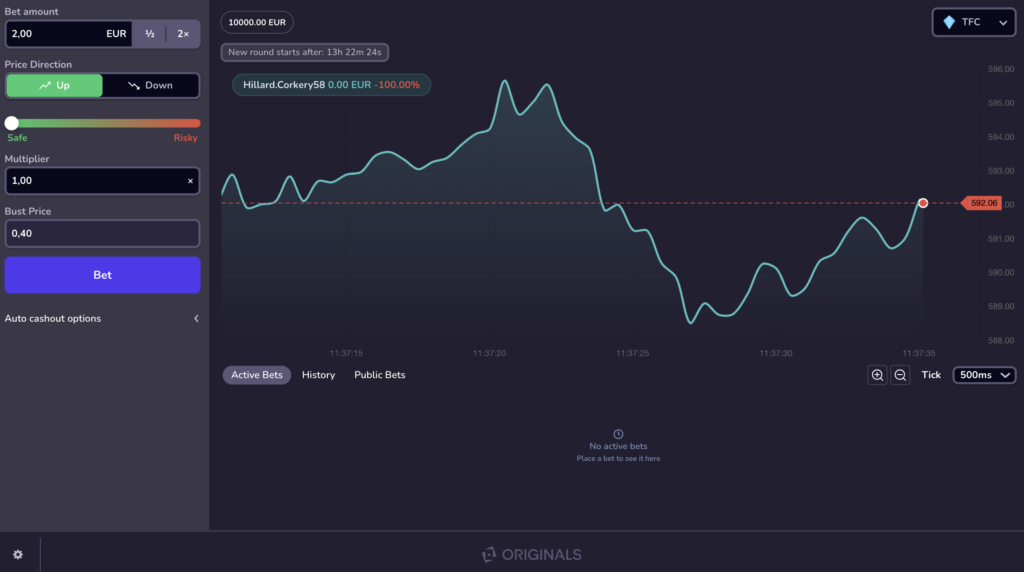Select Down price direction
1024x572 pixels.
[x=151, y=85]
